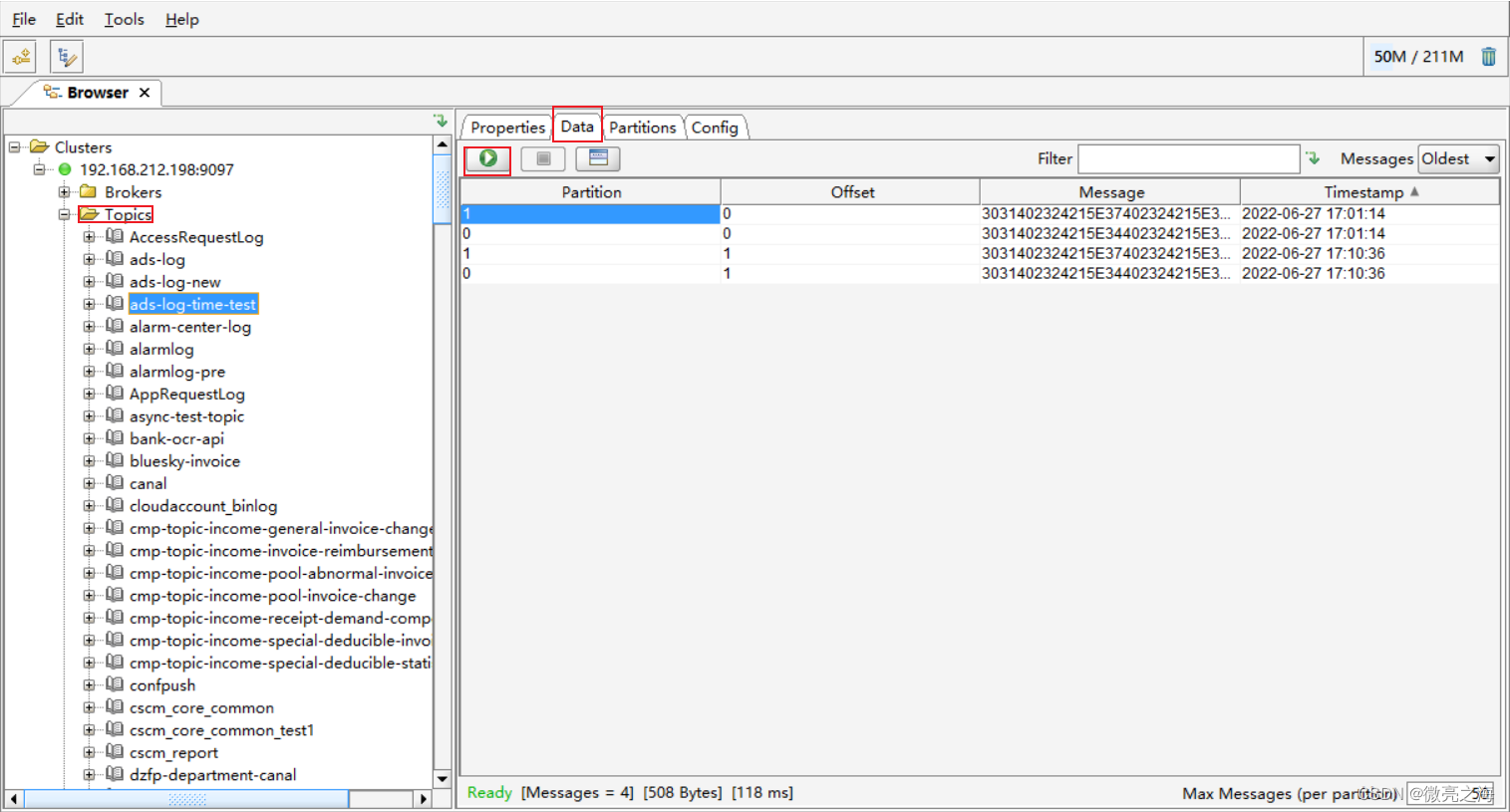Click the Max Messages per partition field
This screenshot has height=812, width=1510.
1450,794
